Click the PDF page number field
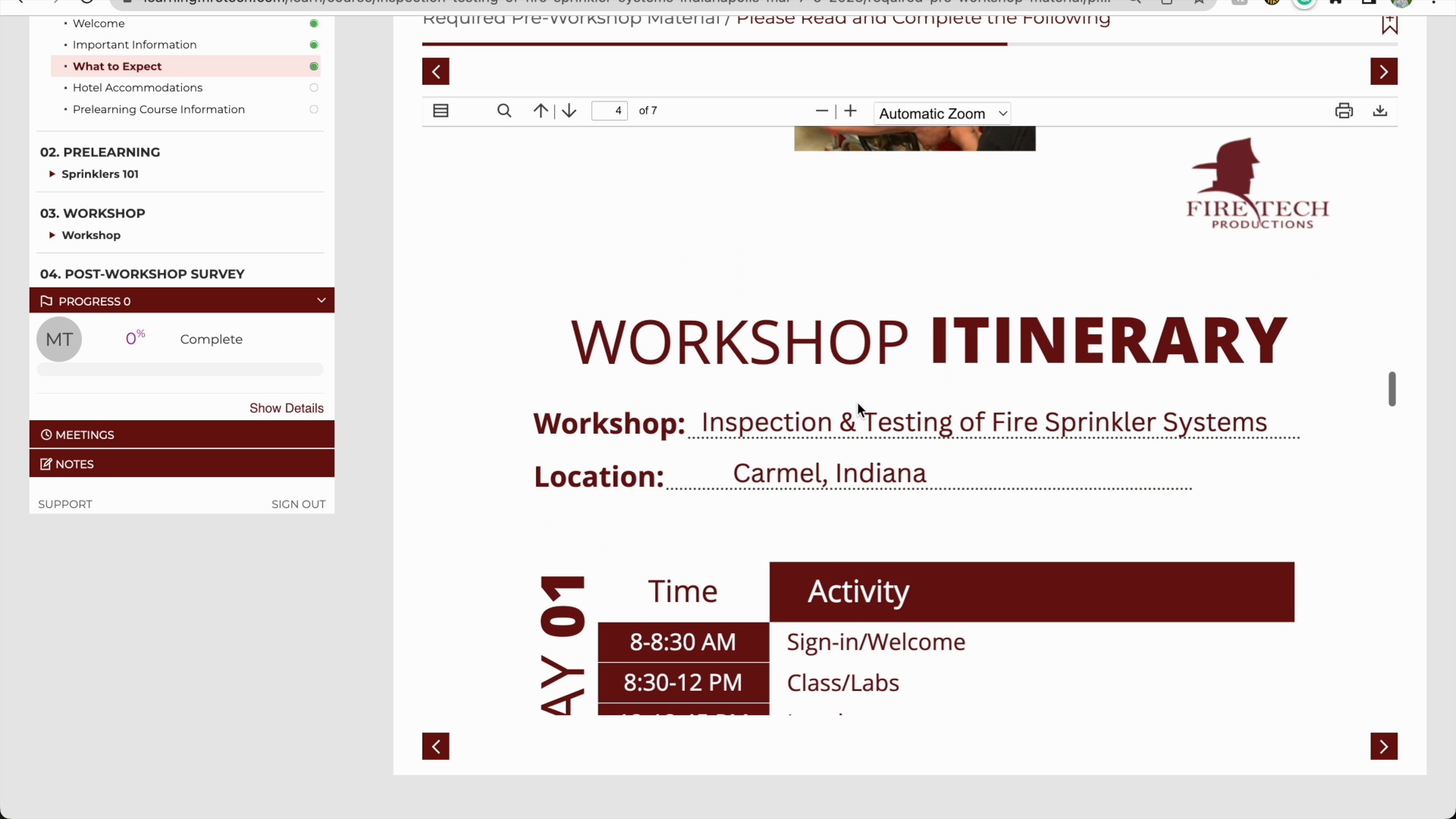 pos(610,111)
